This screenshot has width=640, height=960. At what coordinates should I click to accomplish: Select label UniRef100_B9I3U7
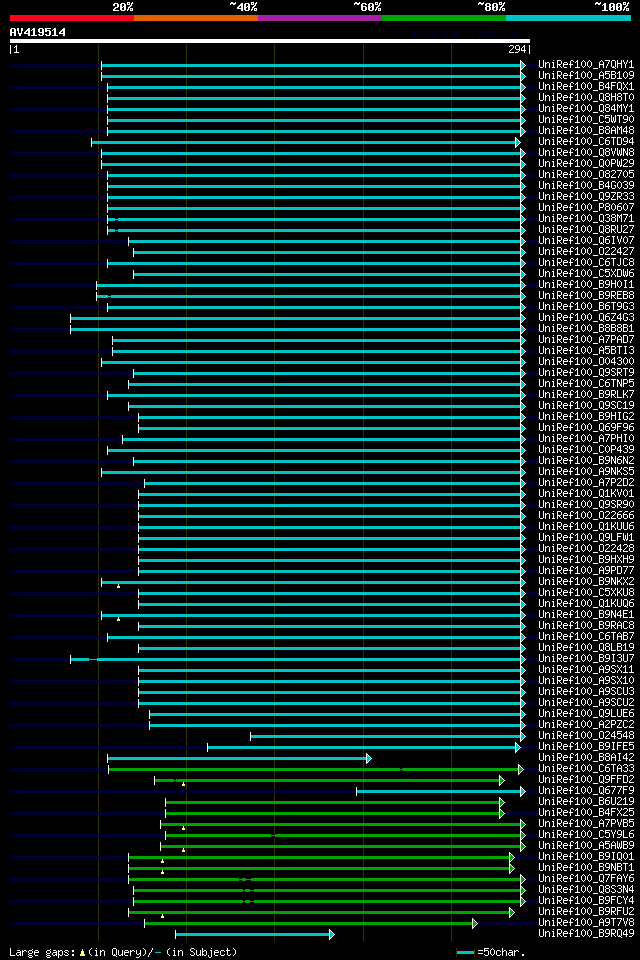point(586,659)
